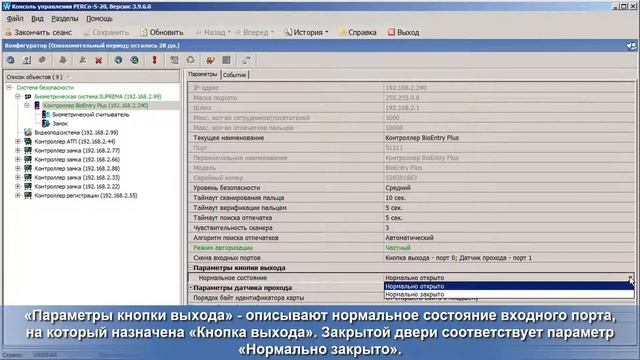Switch to the События tab
Screen dimensions: 640x360
[235, 75]
